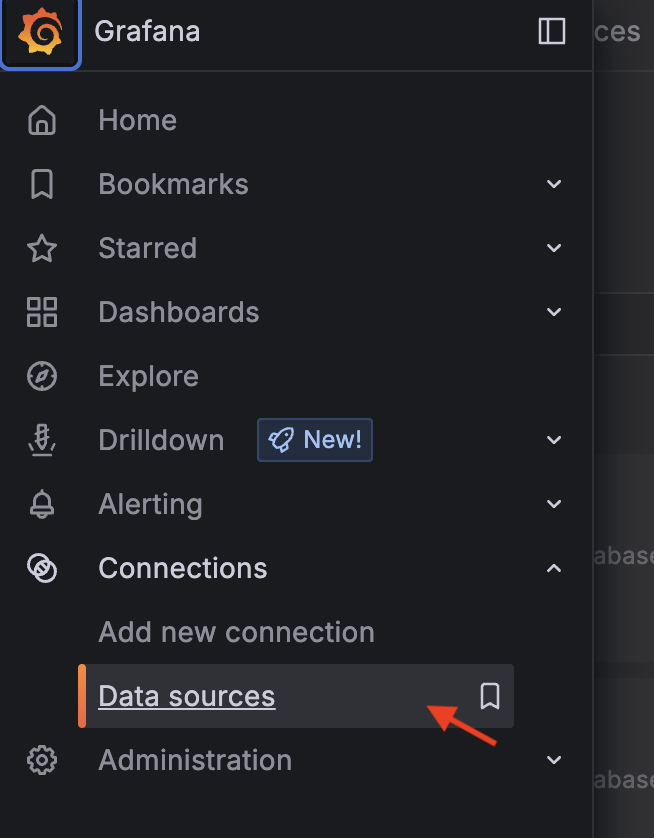Click the New! badge beside Drilldown

coord(315,440)
